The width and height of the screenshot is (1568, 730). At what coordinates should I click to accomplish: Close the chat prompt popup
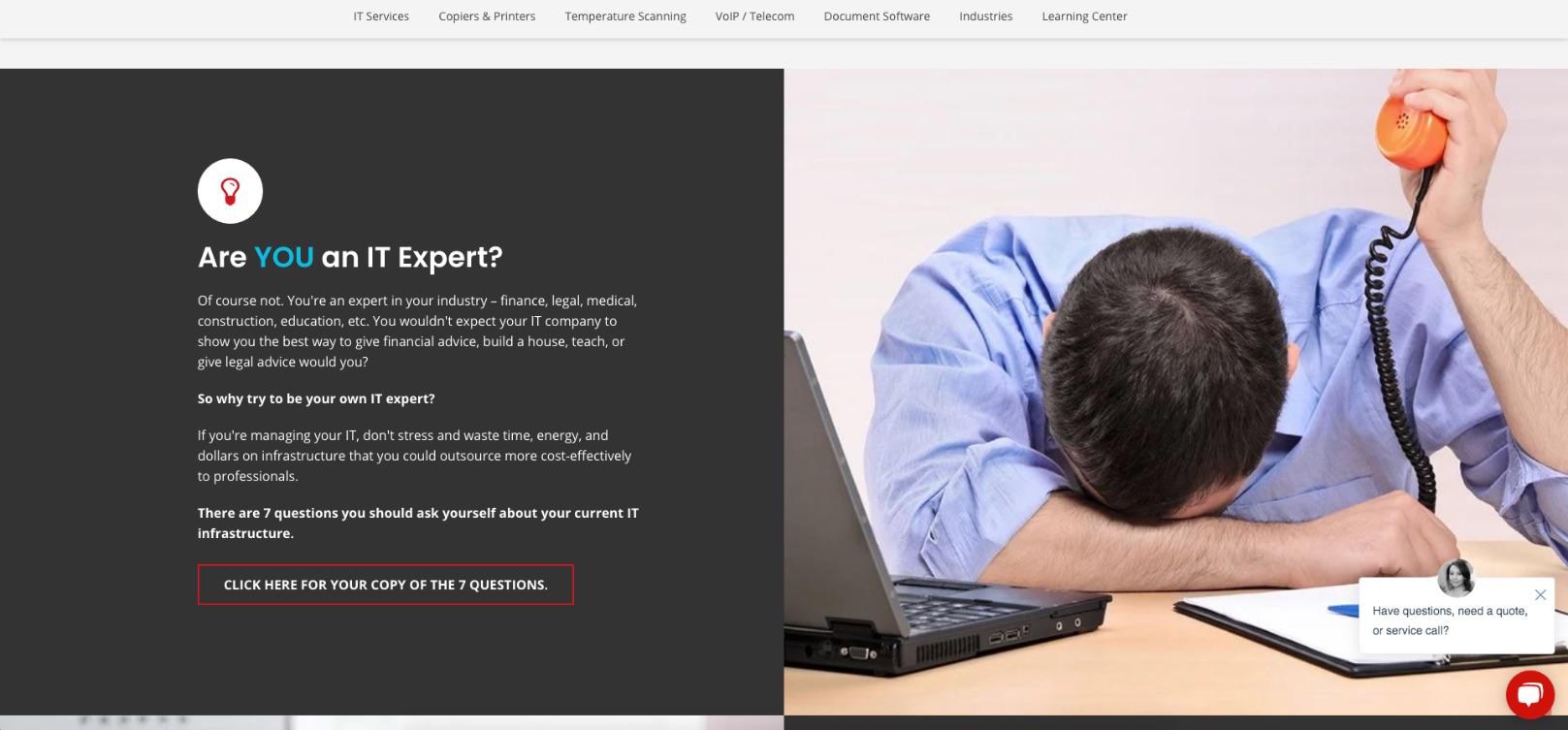click(x=1540, y=594)
